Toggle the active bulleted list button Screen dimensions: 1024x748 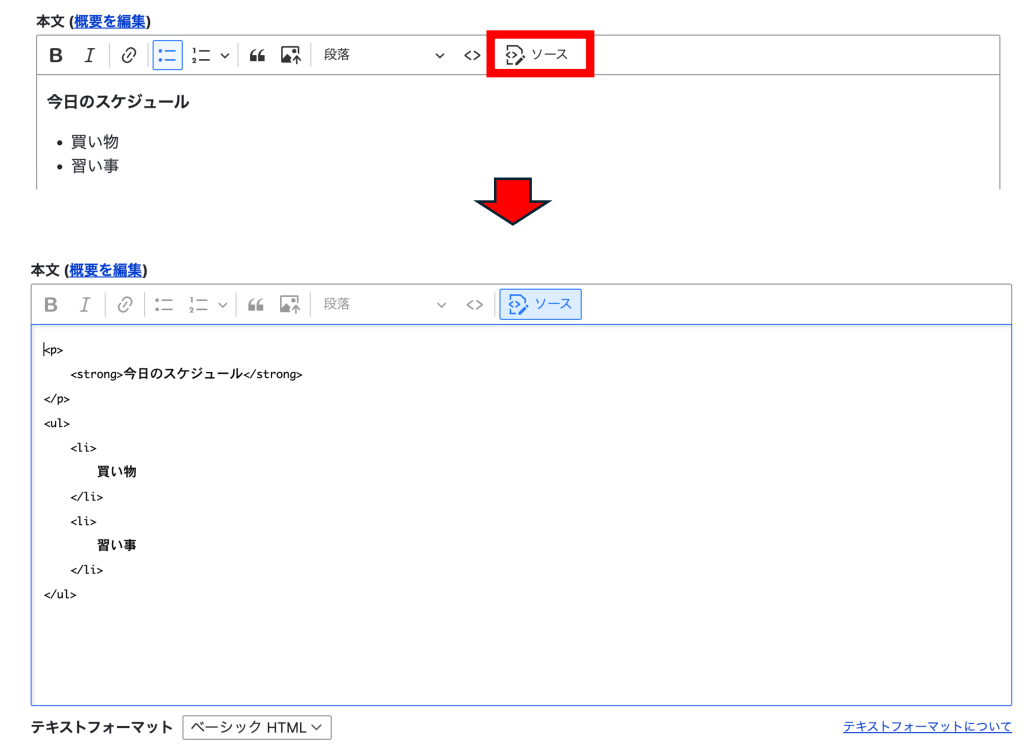click(167, 55)
